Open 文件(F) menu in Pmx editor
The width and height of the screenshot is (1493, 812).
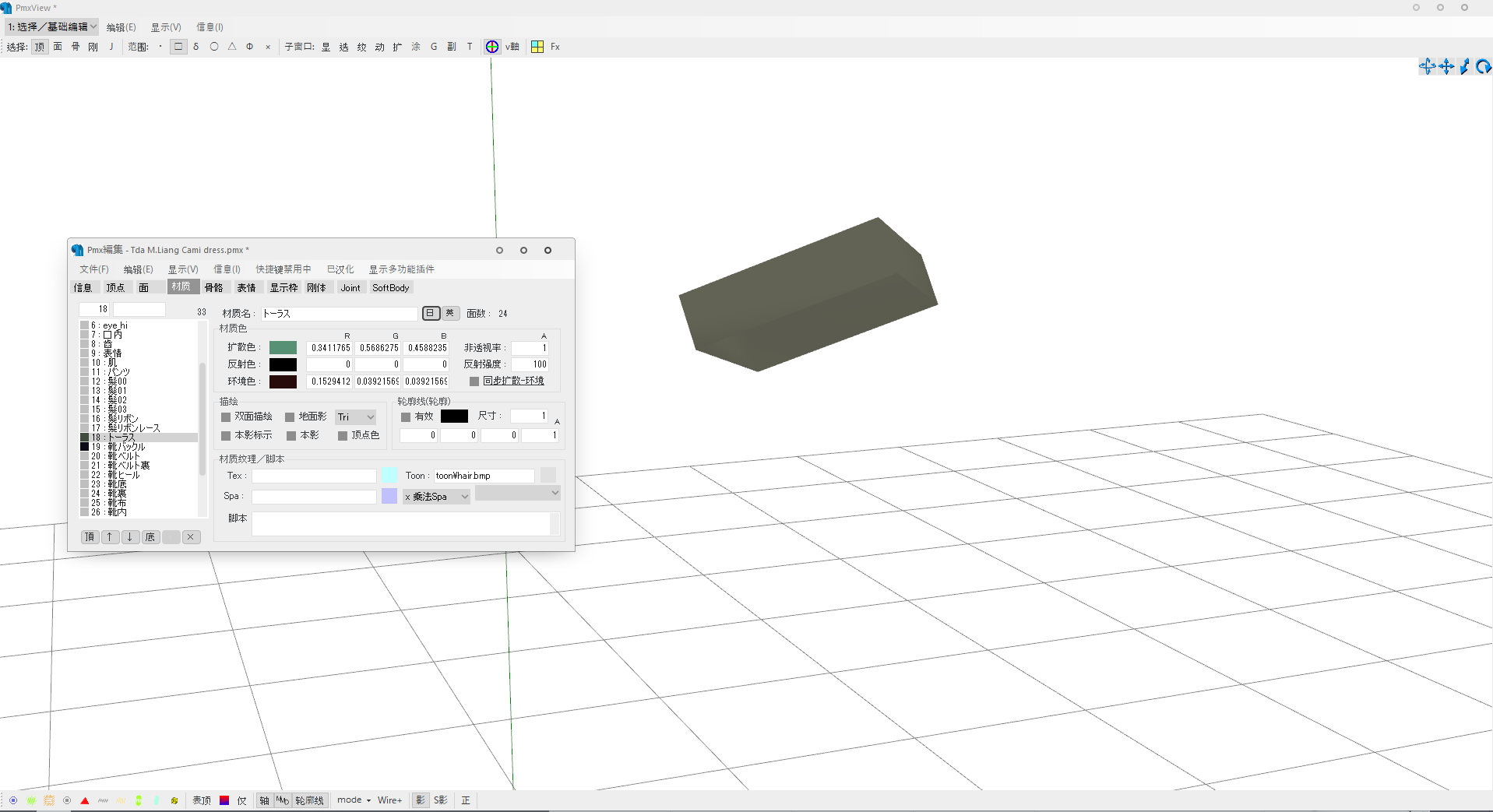[x=94, y=269]
